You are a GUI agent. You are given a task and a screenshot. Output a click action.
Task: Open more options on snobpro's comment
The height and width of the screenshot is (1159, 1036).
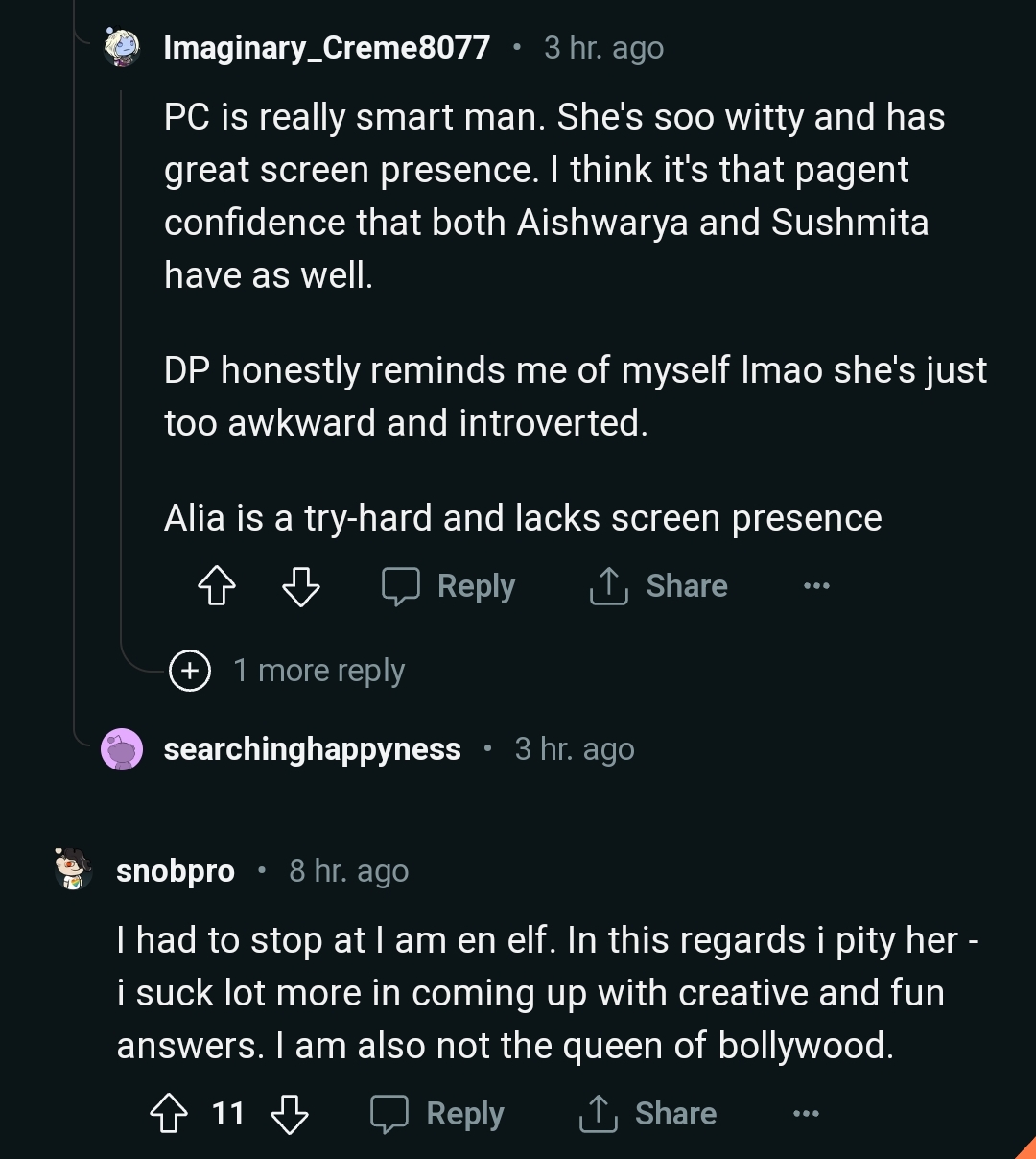coord(806,1114)
